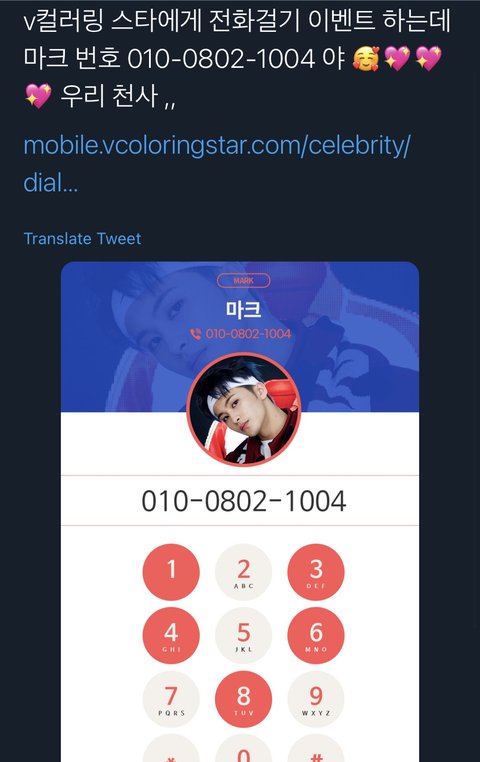Tap keypad digit 8 TUV

pyautogui.click(x=243, y=699)
